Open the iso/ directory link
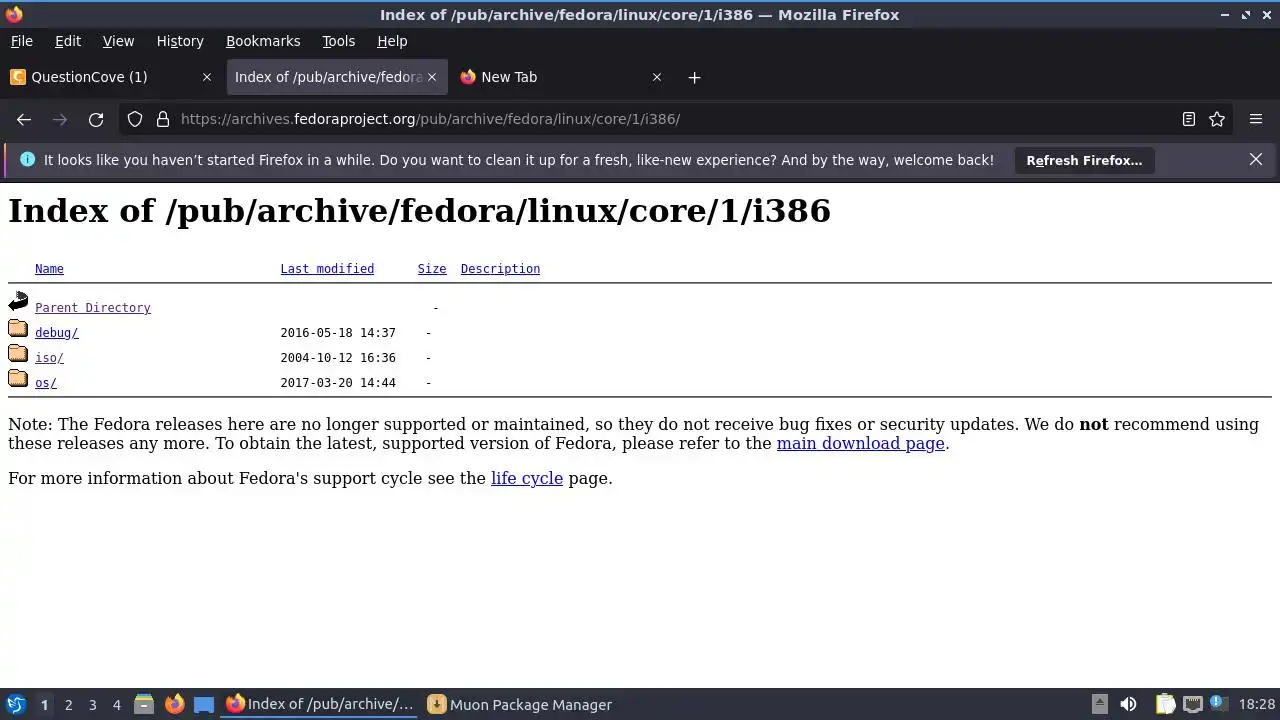 click(x=49, y=358)
